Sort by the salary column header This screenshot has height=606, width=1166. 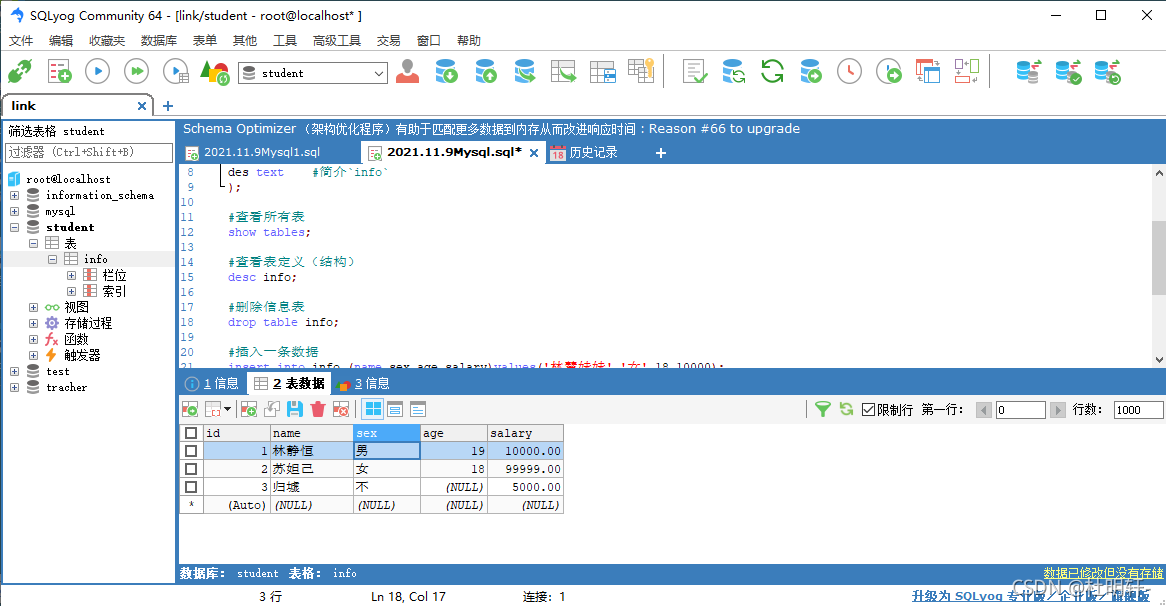coord(525,433)
